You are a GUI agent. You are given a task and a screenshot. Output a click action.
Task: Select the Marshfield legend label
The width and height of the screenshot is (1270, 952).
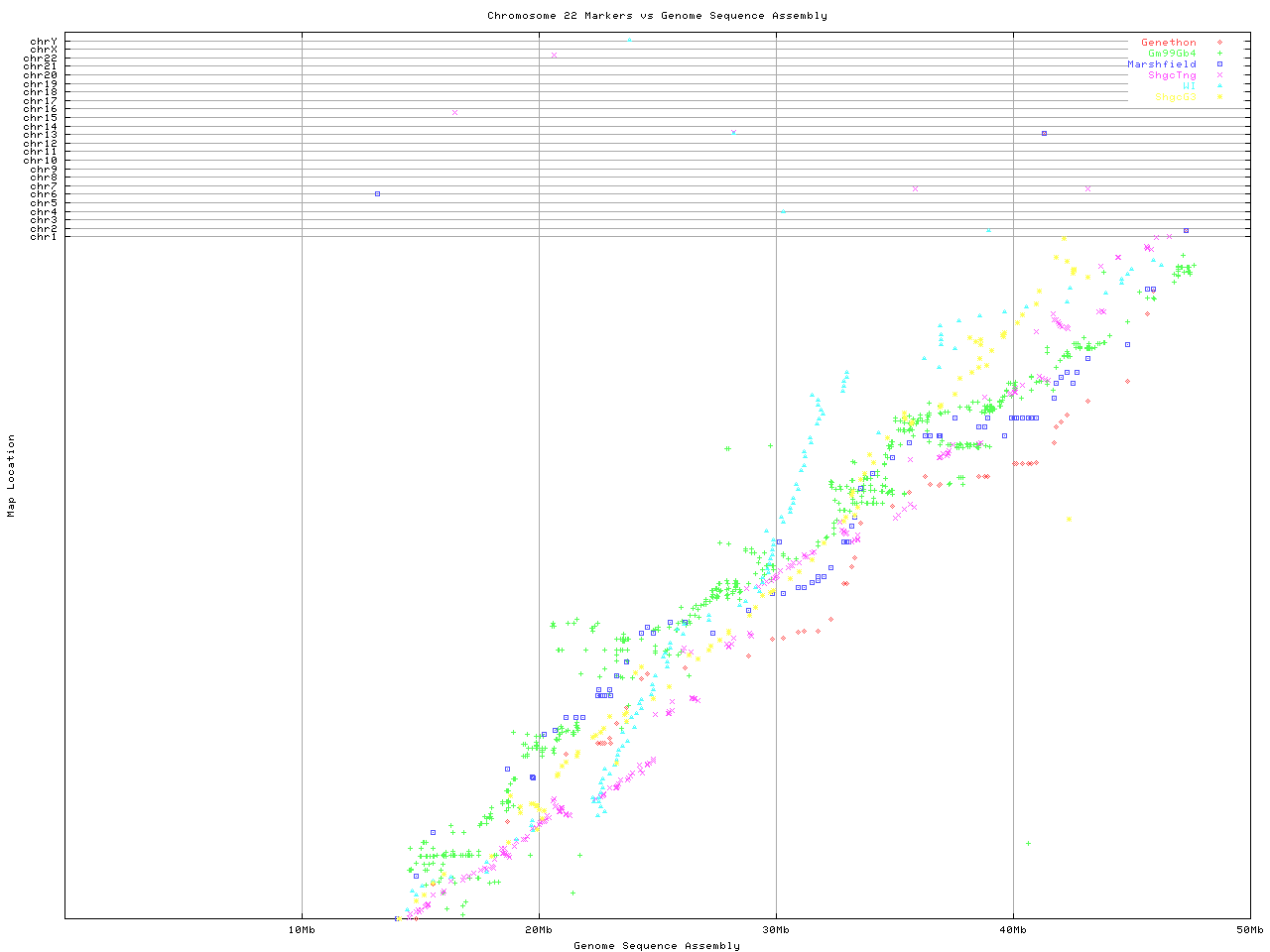coord(1161,64)
